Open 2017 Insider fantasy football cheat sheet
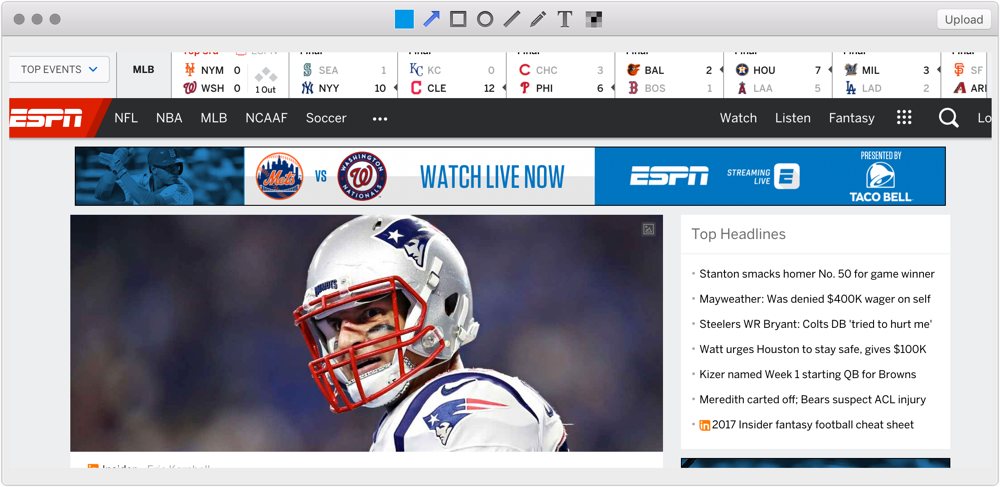This screenshot has width=1000, height=487. (x=813, y=425)
